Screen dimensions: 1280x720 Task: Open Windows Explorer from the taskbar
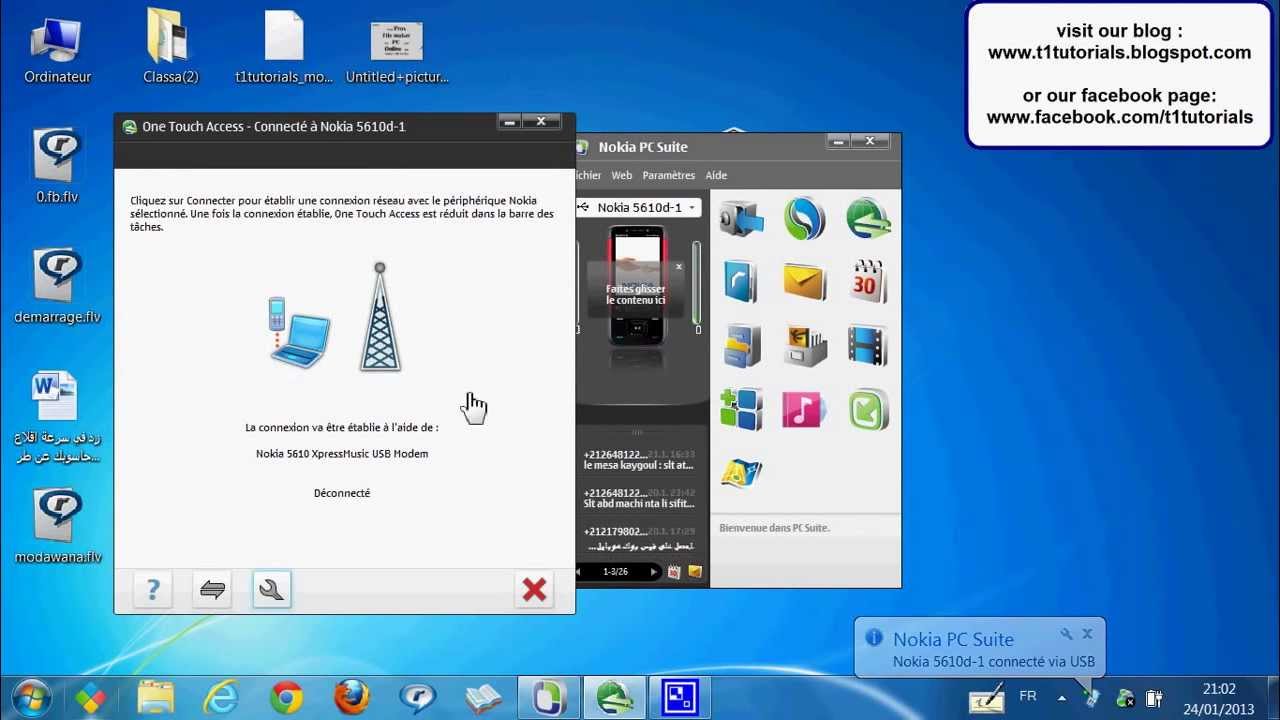pyautogui.click(x=155, y=697)
